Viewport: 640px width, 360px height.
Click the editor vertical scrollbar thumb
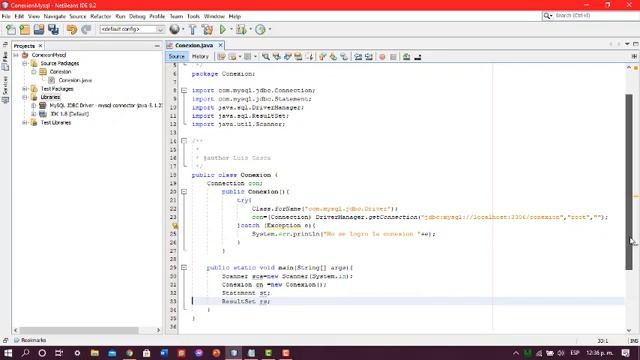coord(629,182)
